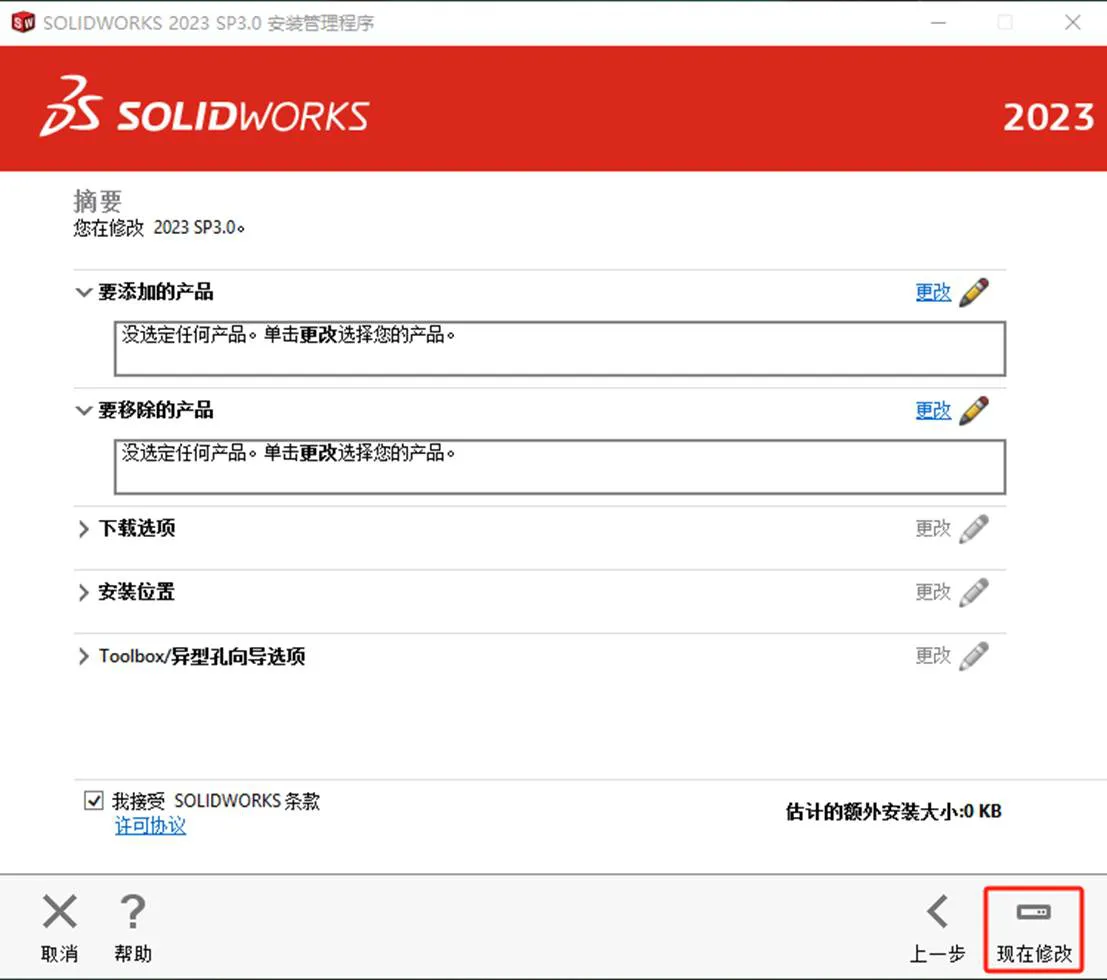The height and width of the screenshot is (980, 1107).
Task: Click the 要添加的产品 heading text
Action: coord(155,292)
